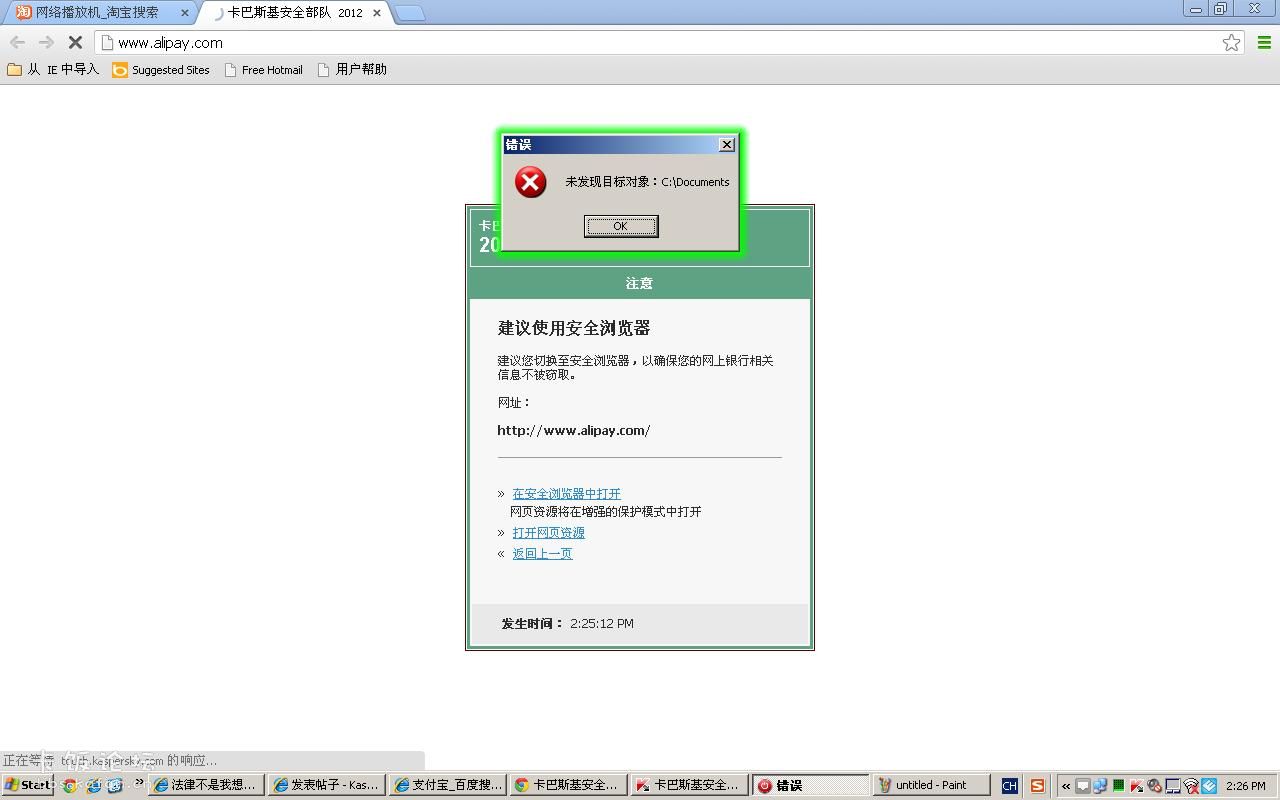Click the red error X icon
The width and height of the screenshot is (1280, 800).
point(531,182)
